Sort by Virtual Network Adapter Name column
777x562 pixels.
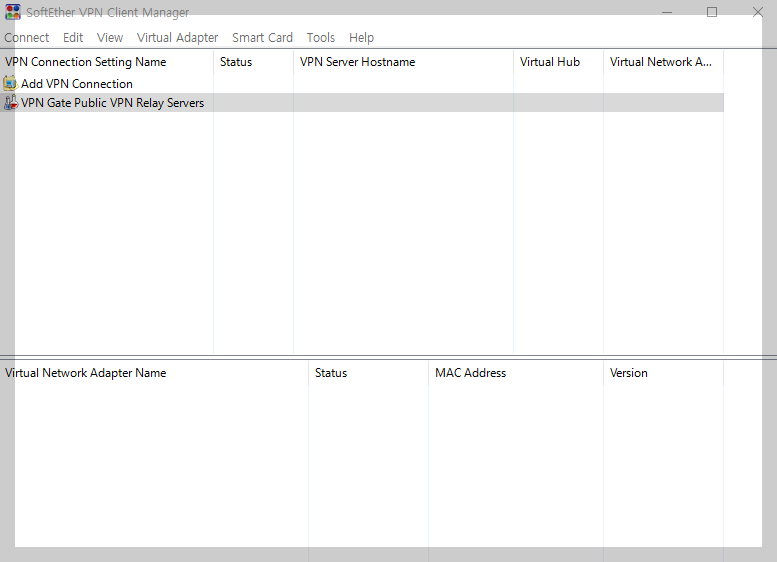click(154, 373)
